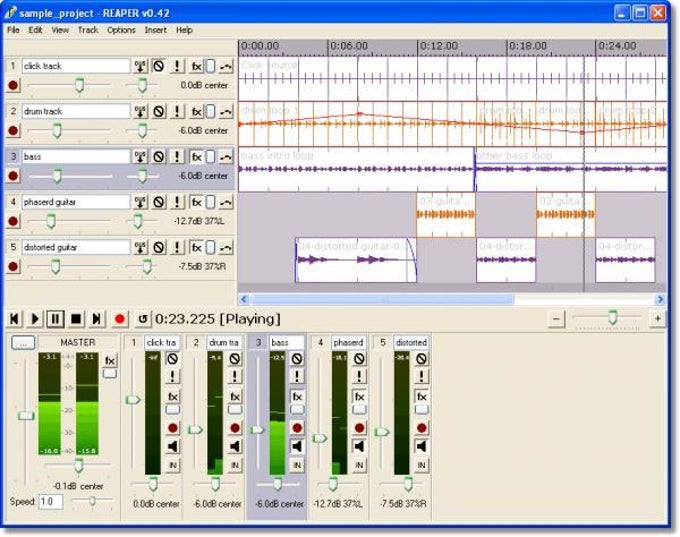Toggle FX bypass on distorted guitar track
The image size is (680, 537).
(x=210, y=248)
